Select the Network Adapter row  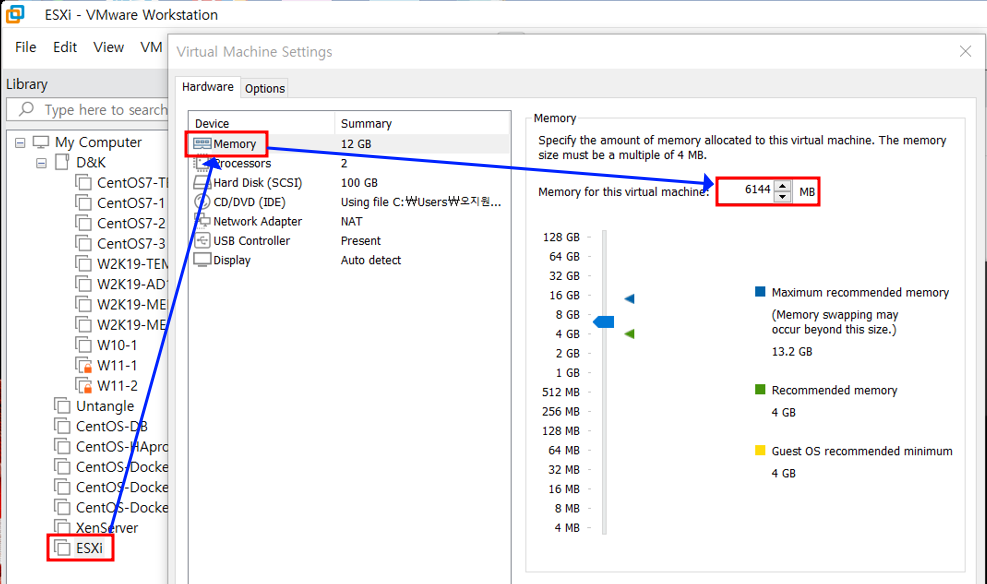tap(349, 221)
